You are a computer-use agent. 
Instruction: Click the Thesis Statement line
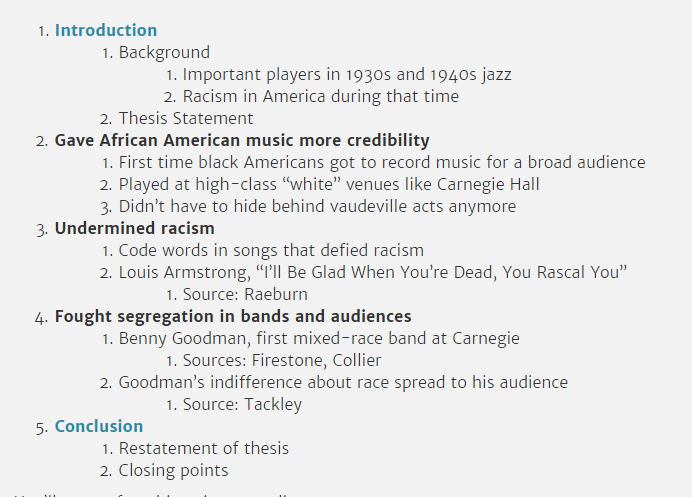click(x=186, y=118)
